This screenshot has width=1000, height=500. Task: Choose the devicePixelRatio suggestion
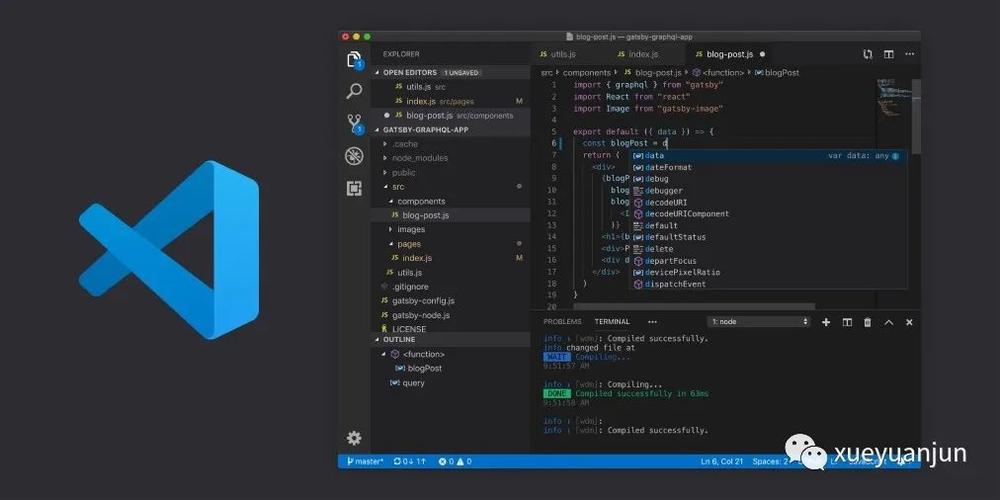768,272
